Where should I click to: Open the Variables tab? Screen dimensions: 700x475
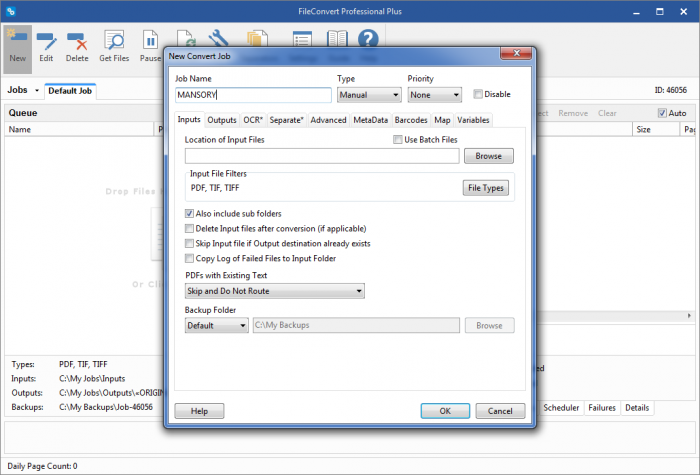[473, 120]
